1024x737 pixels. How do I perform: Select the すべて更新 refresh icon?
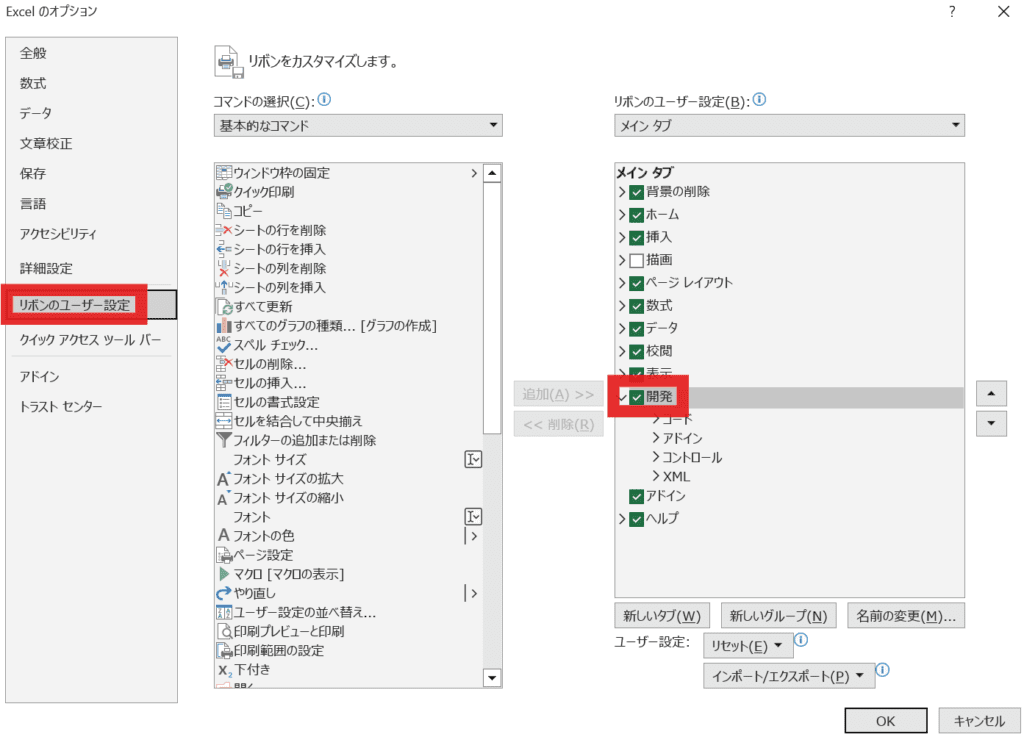(x=224, y=307)
